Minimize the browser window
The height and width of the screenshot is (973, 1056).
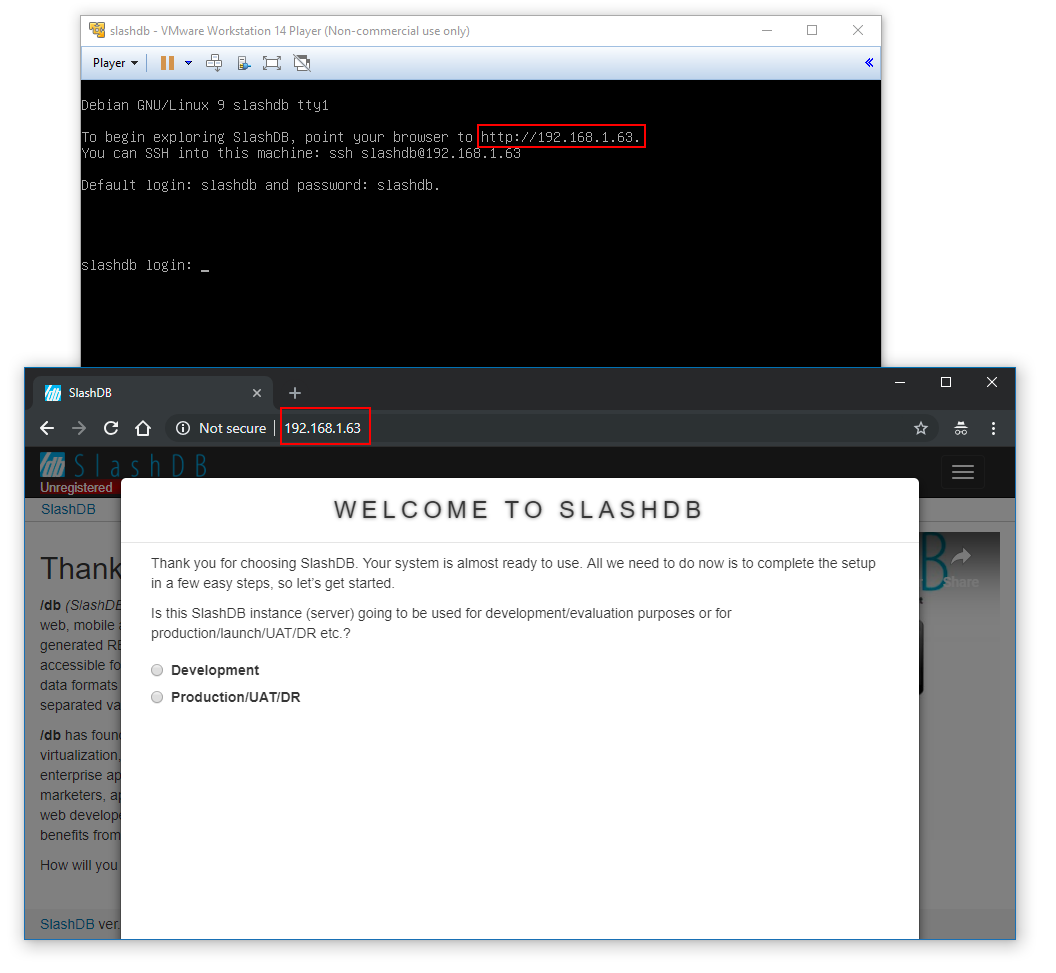(x=900, y=382)
